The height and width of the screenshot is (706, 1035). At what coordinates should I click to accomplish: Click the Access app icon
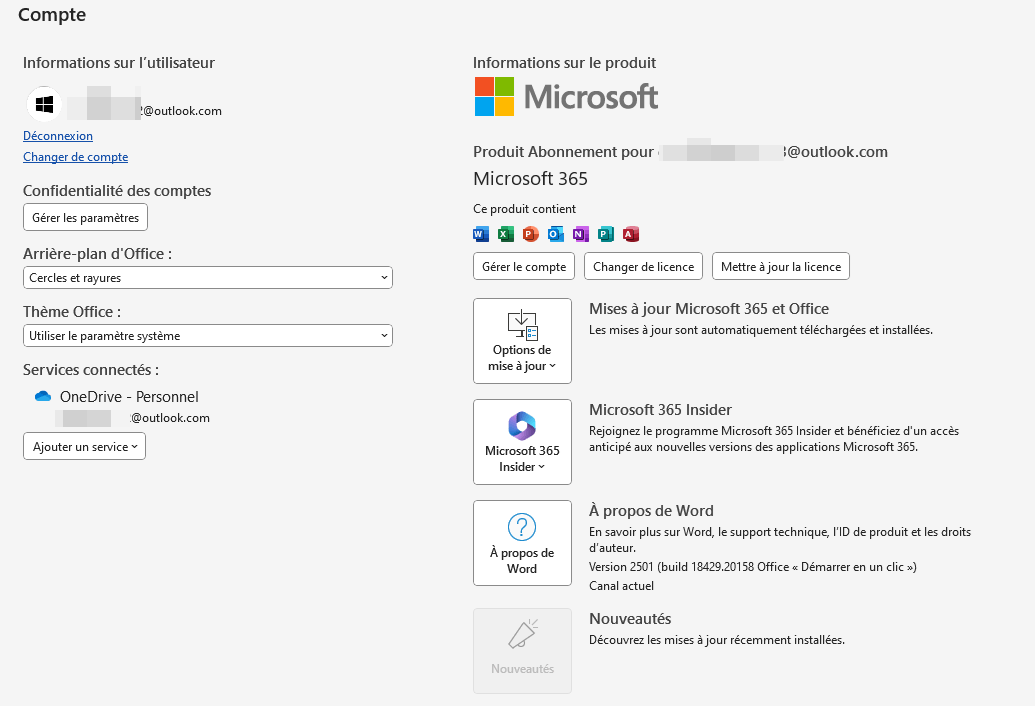click(x=631, y=234)
